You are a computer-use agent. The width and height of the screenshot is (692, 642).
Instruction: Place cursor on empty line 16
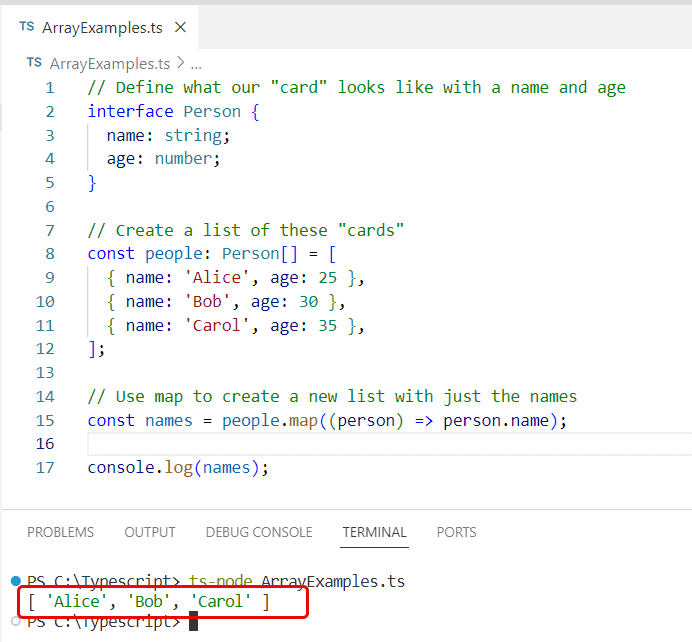click(x=389, y=444)
